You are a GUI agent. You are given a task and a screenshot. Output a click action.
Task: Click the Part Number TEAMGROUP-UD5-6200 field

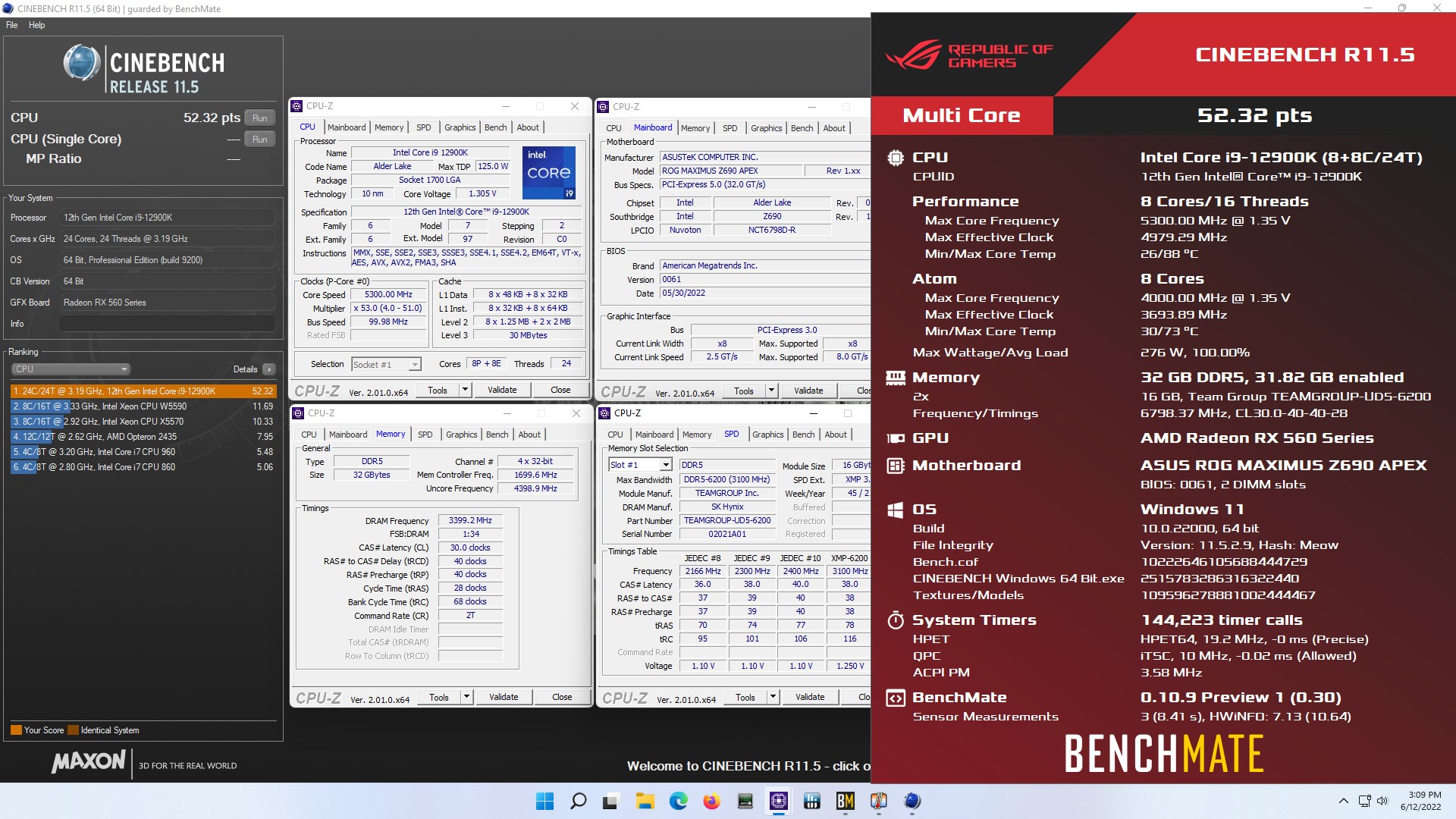727,520
